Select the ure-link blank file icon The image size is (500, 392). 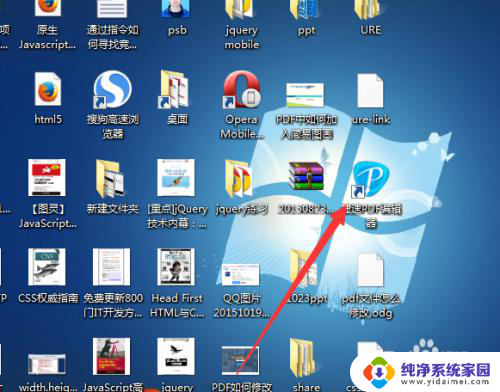370,91
